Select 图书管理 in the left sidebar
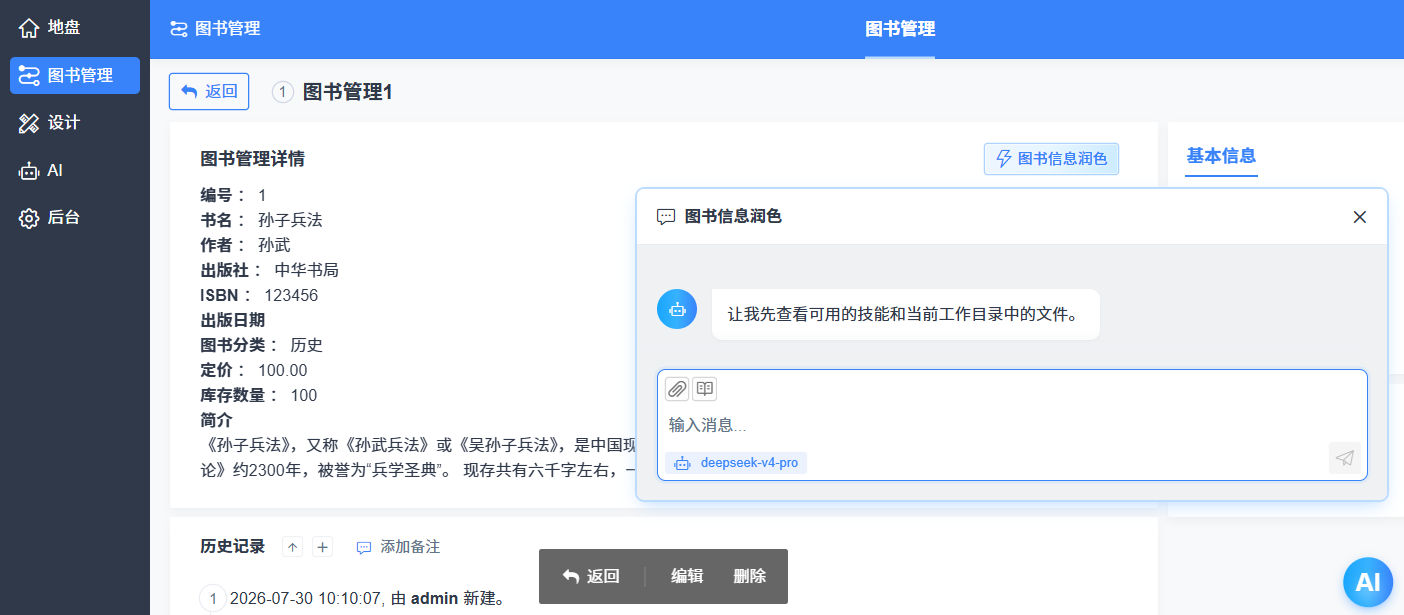Image resolution: width=1404 pixels, height=615 pixels. tap(75, 75)
